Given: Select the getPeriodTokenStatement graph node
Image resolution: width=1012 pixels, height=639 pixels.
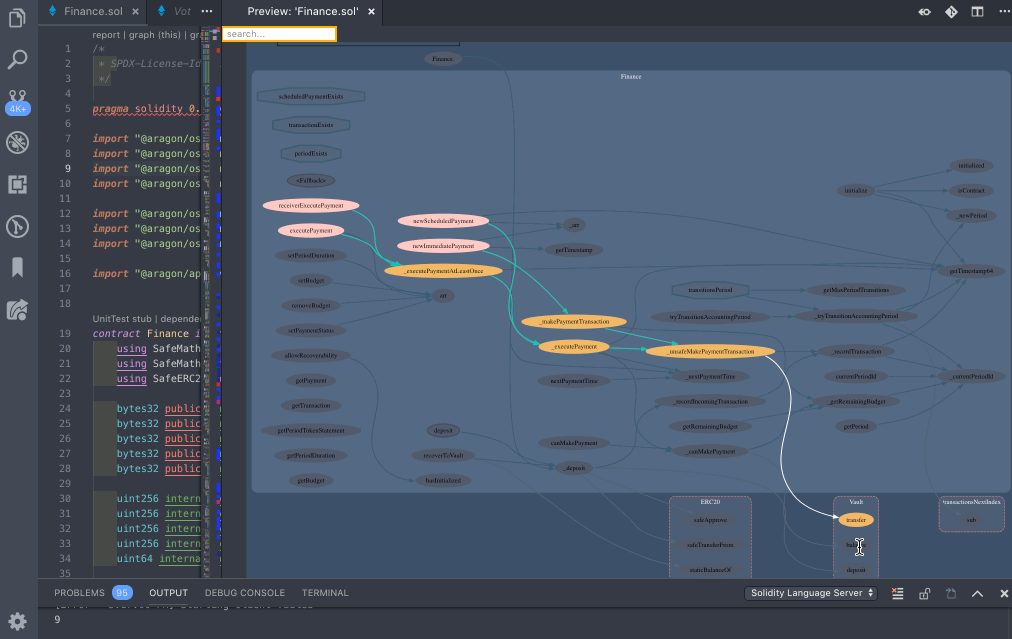Looking at the screenshot, I should 310,431.
